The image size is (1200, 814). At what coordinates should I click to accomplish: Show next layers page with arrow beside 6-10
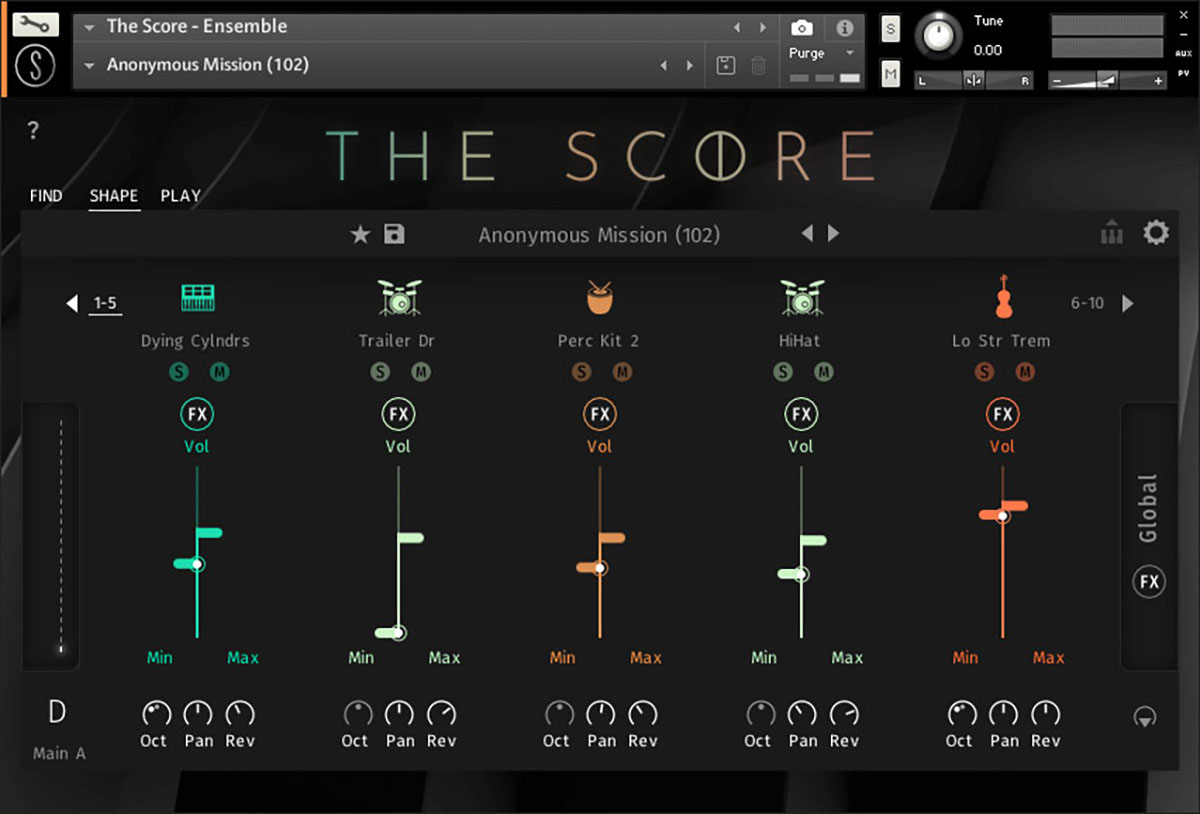coord(1128,303)
